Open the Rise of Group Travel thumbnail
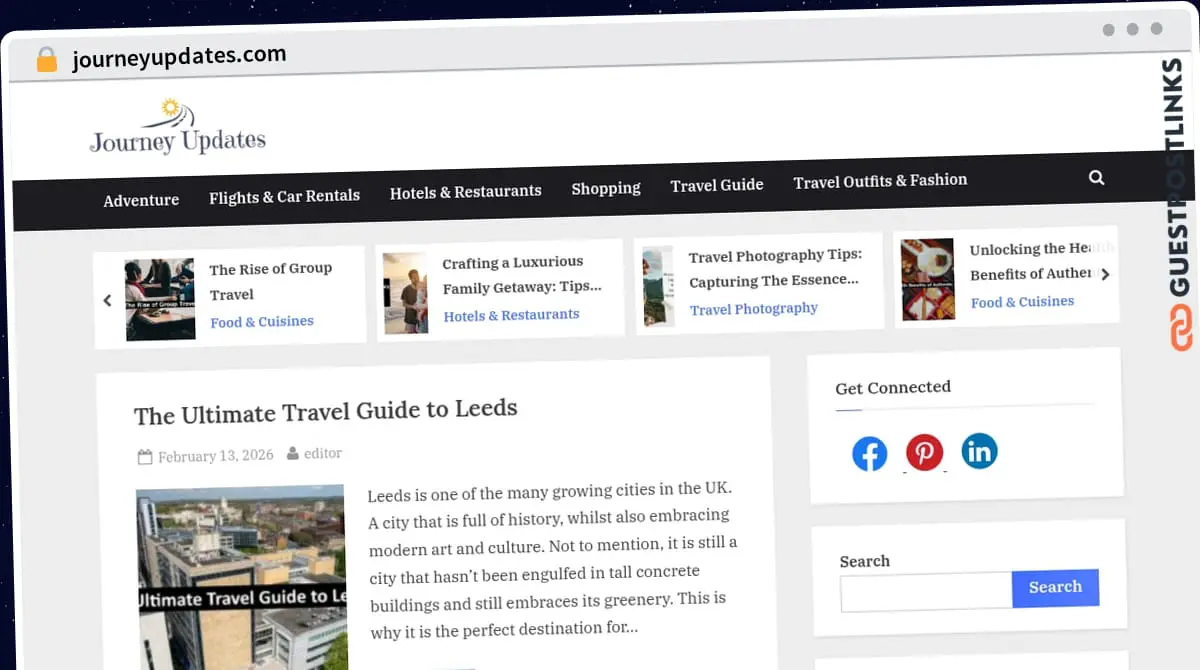Image resolution: width=1200 pixels, height=670 pixels. pos(160,300)
